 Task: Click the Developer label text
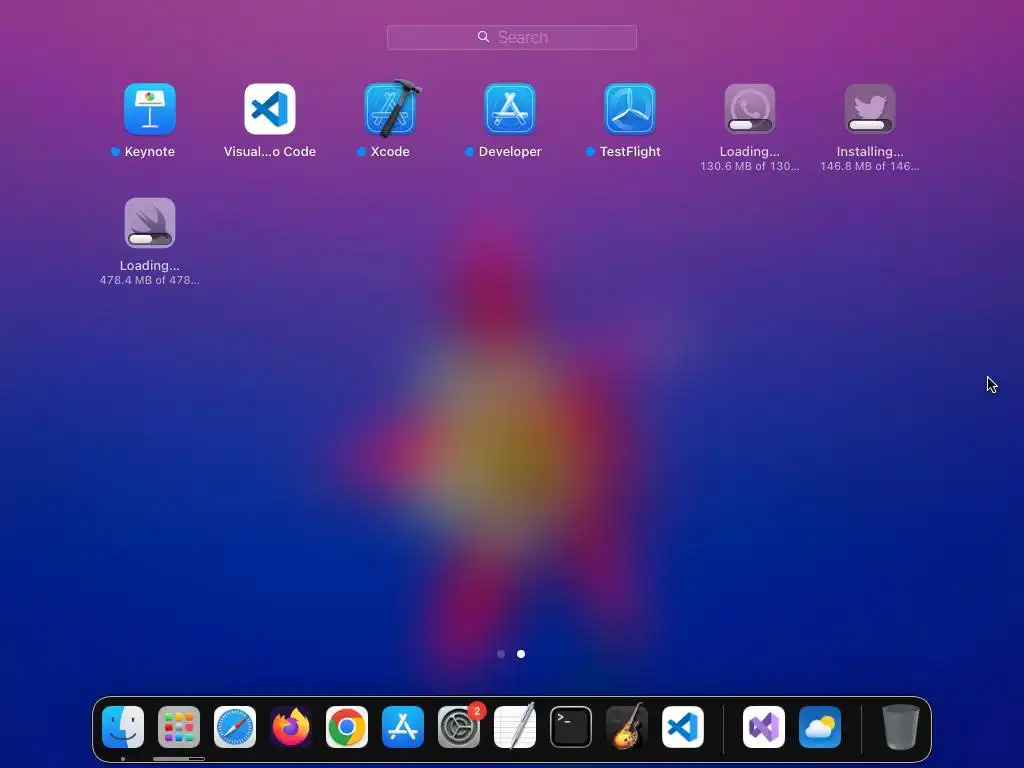tap(510, 152)
